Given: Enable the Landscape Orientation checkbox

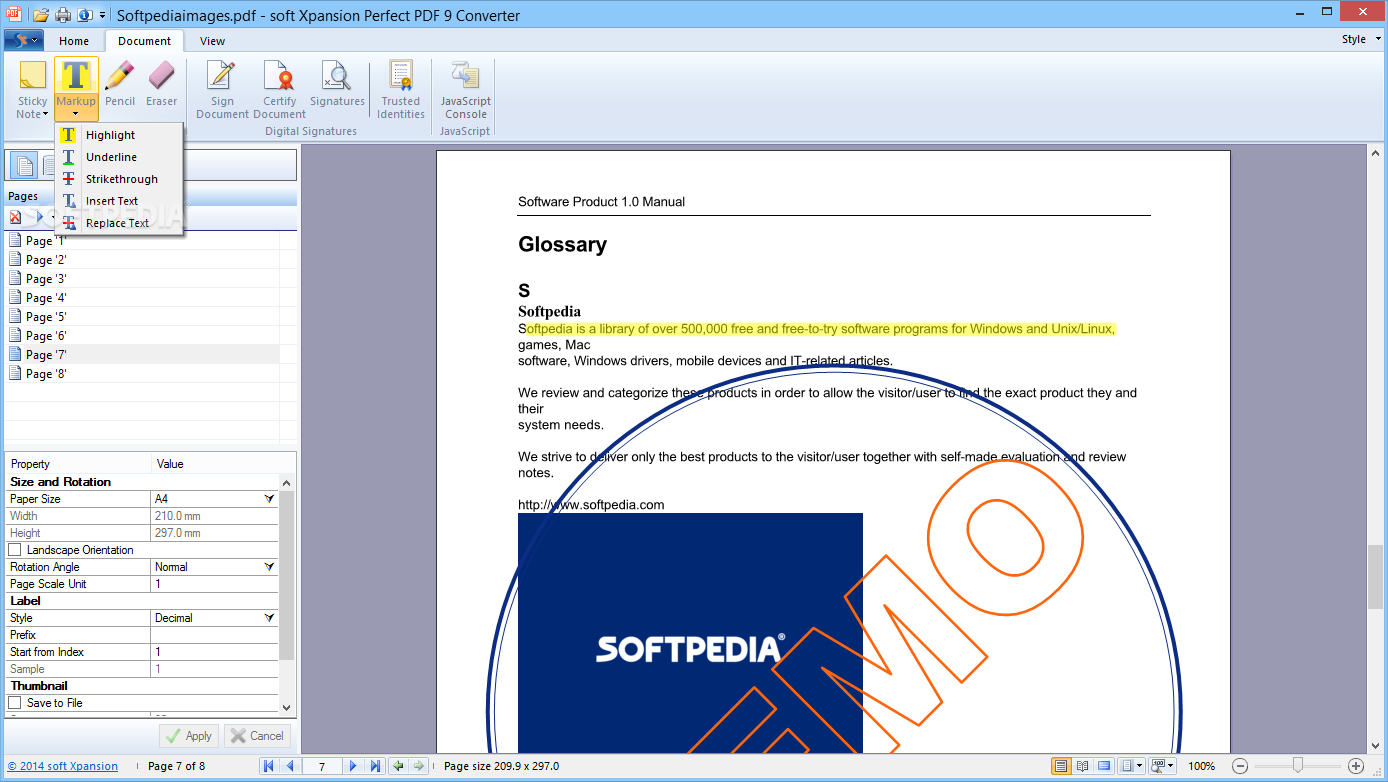Looking at the screenshot, I should pyautogui.click(x=15, y=550).
